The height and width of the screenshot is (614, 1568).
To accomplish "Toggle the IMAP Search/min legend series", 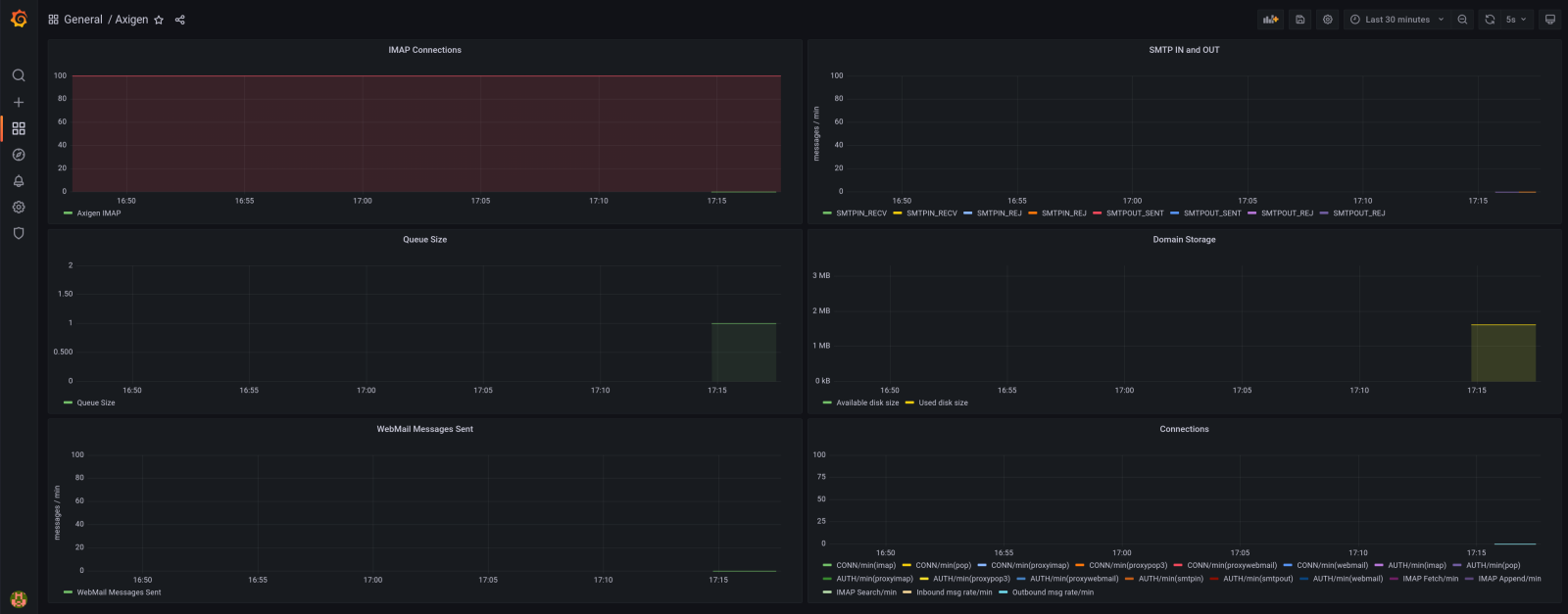I will click(866, 592).
